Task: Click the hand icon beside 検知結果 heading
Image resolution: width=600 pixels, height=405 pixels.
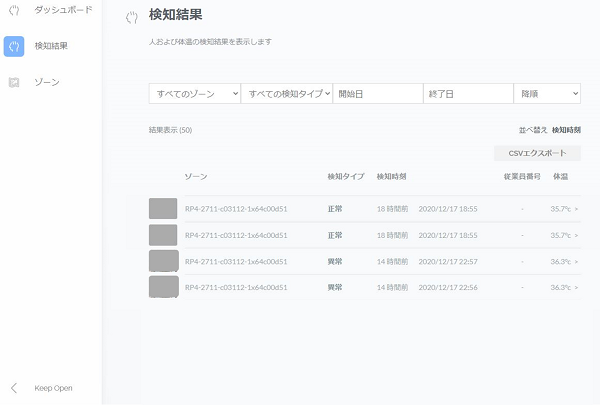Action: pos(132,18)
